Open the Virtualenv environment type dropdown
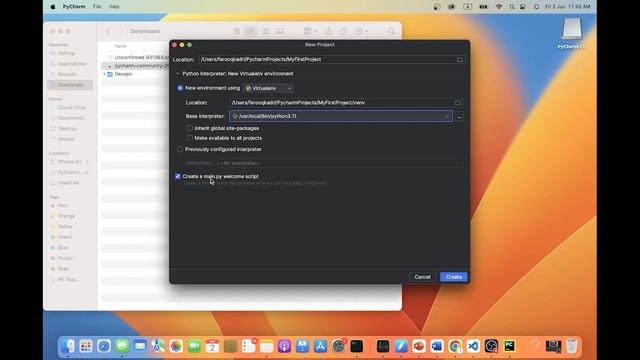The width and height of the screenshot is (640, 360). 268,88
